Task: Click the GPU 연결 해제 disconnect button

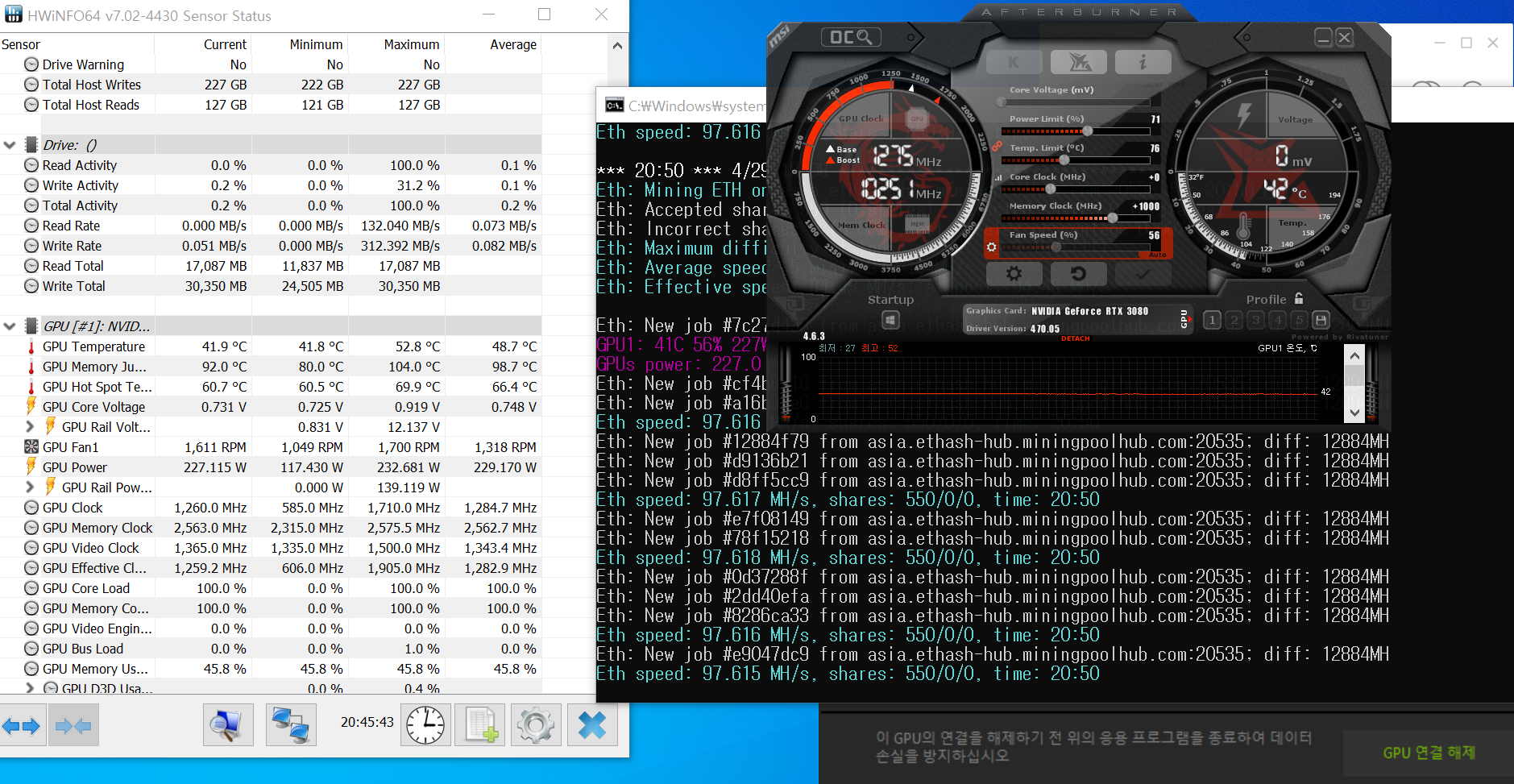Action: pos(1429,753)
